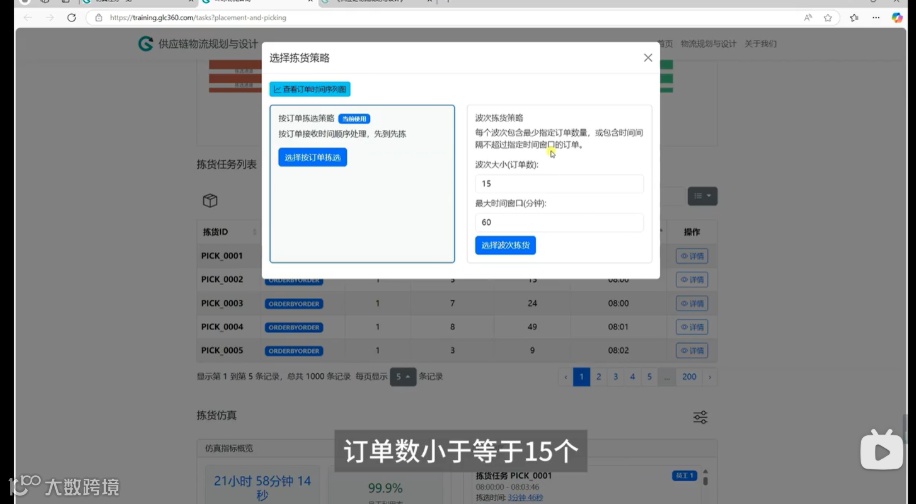Click the ORDERBYORDER badge in the PICK_0004 row
The image size is (916, 504).
[x=294, y=327]
